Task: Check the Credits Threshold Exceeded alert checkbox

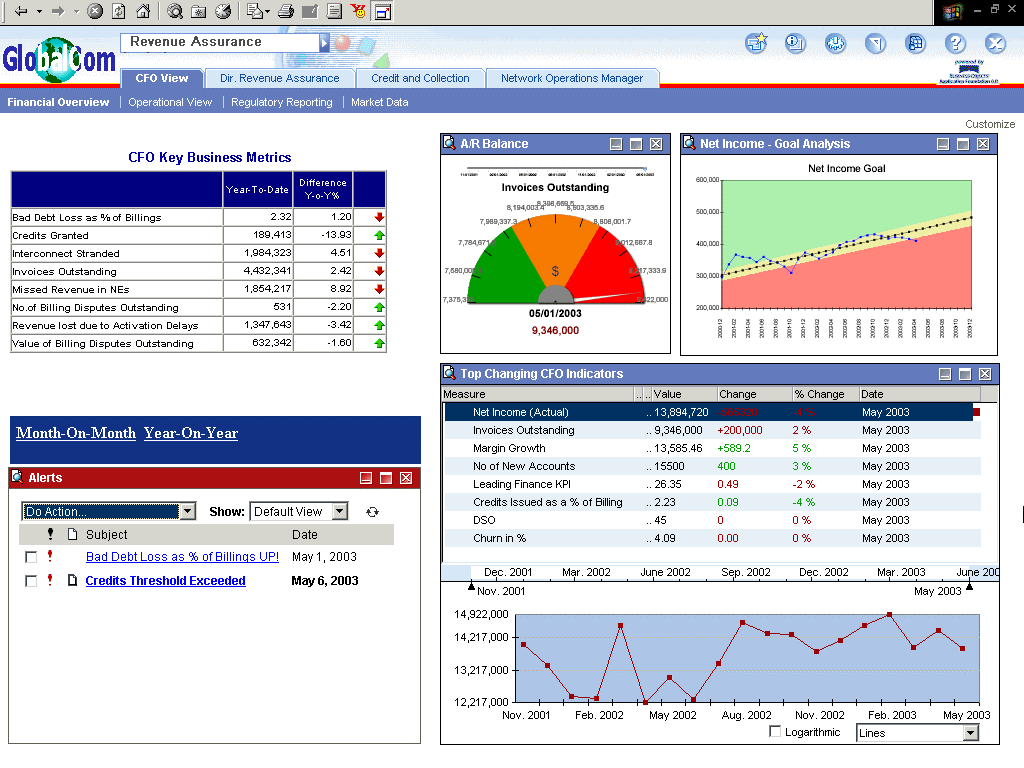Action: tap(31, 581)
